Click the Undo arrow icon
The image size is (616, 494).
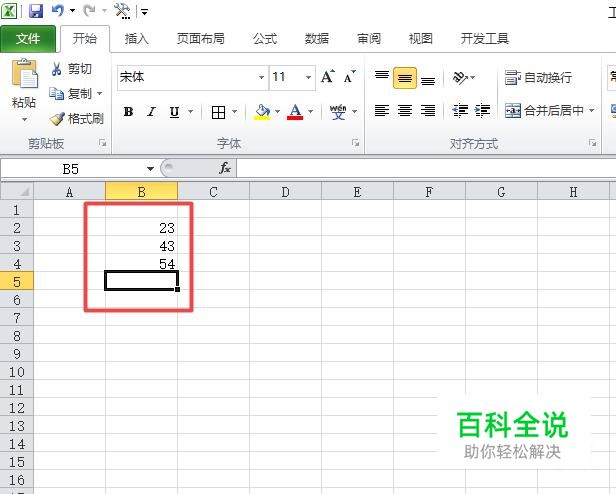pyautogui.click(x=58, y=11)
